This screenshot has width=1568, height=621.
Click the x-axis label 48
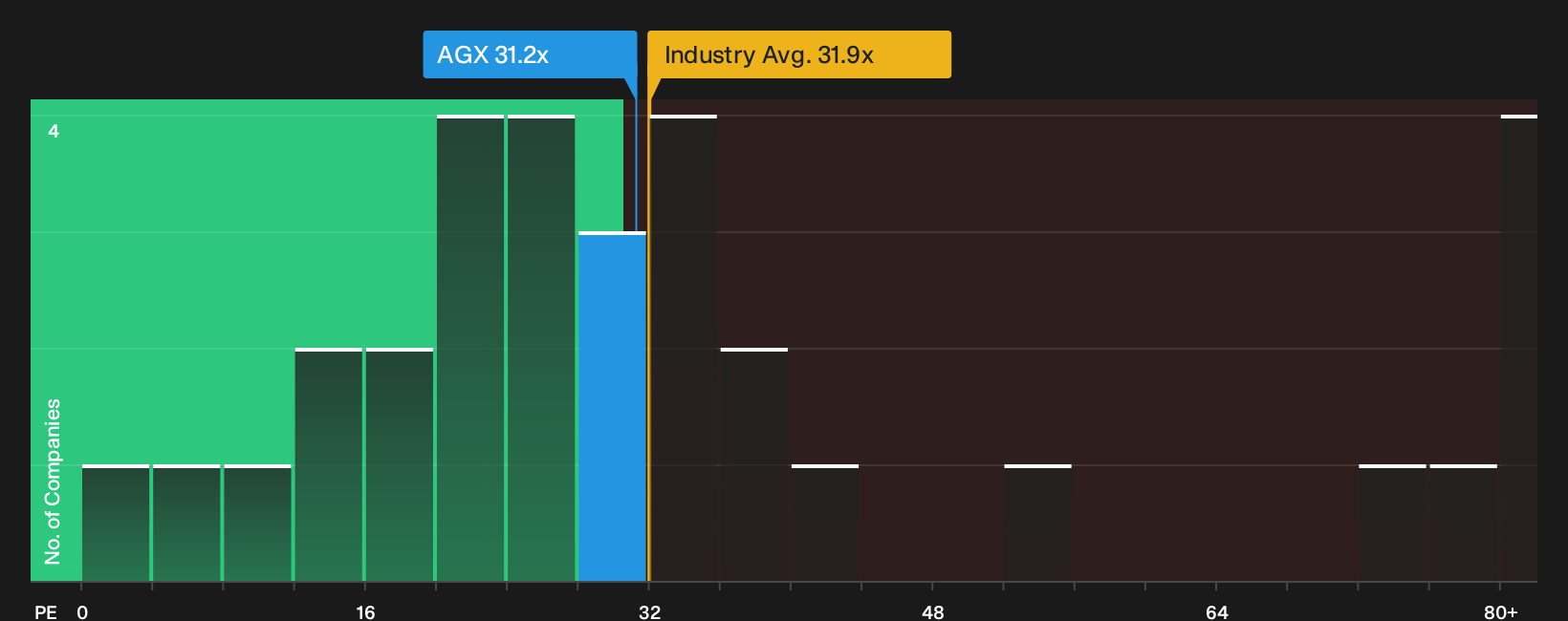[933, 611]
